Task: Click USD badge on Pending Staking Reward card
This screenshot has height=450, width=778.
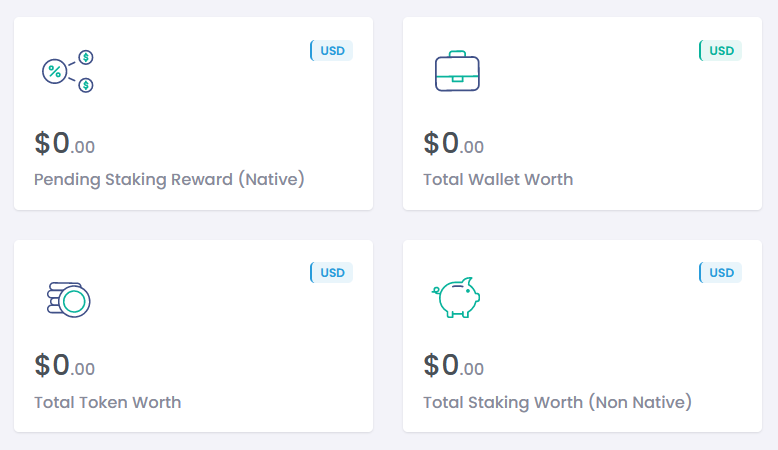Action: [332, 50]
